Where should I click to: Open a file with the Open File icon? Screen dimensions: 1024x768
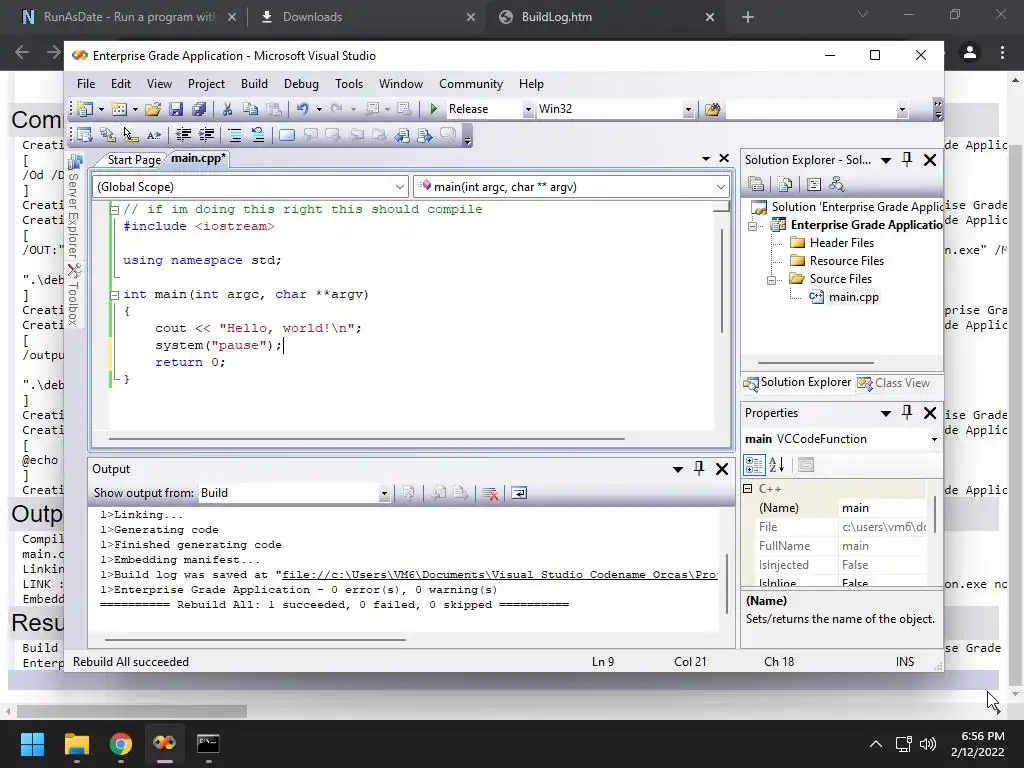(153, 109)
